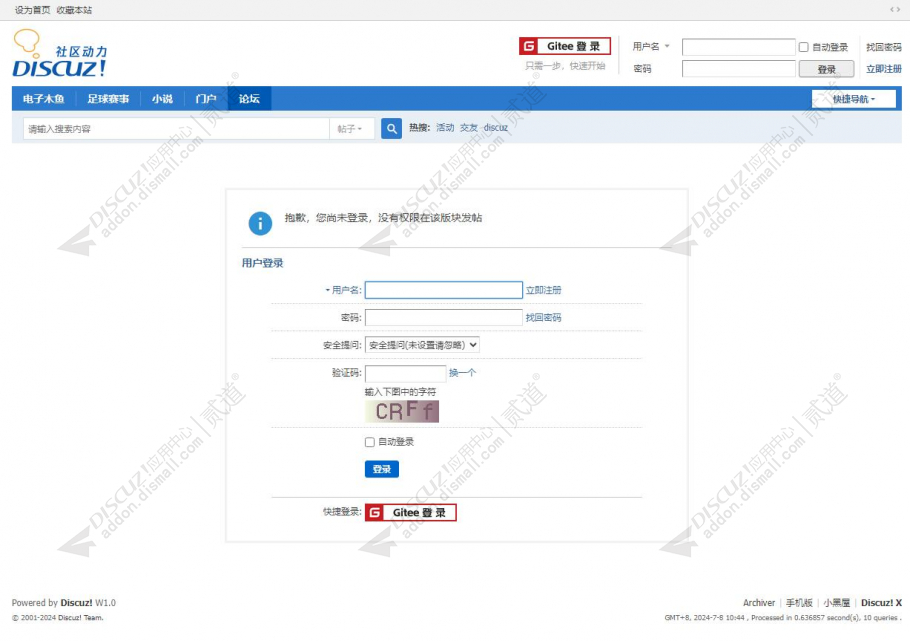
Task: Open the 安全提问 select box
Action: click(x=422, y=345)
